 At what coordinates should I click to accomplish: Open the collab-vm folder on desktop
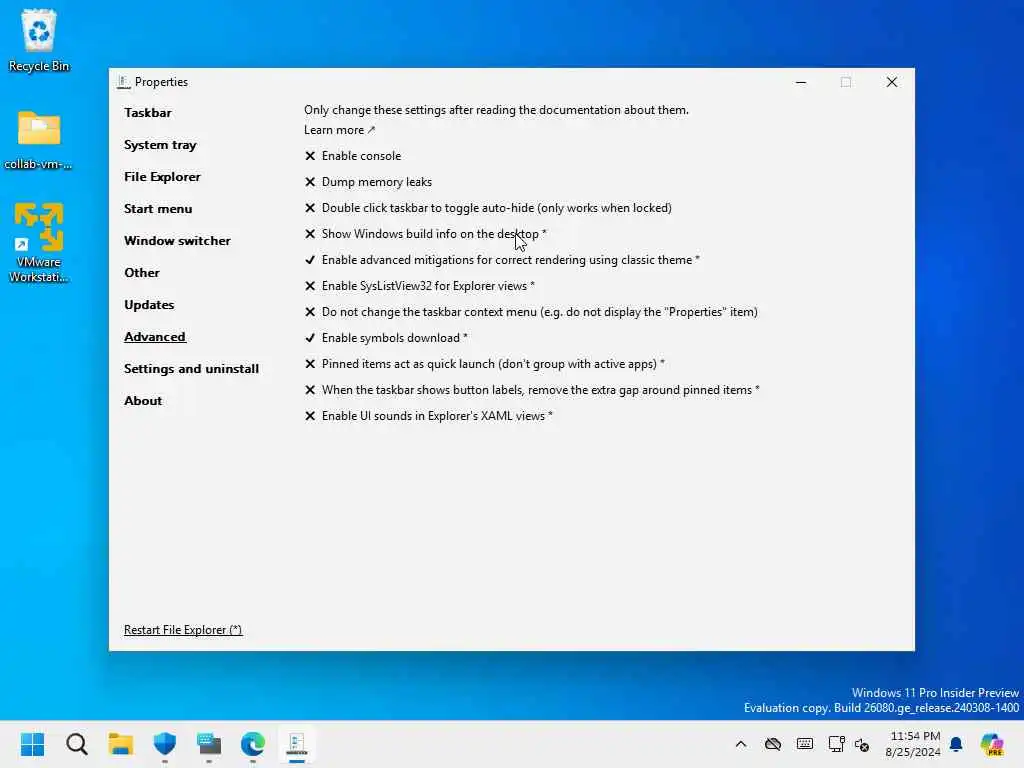click(39, 139)
